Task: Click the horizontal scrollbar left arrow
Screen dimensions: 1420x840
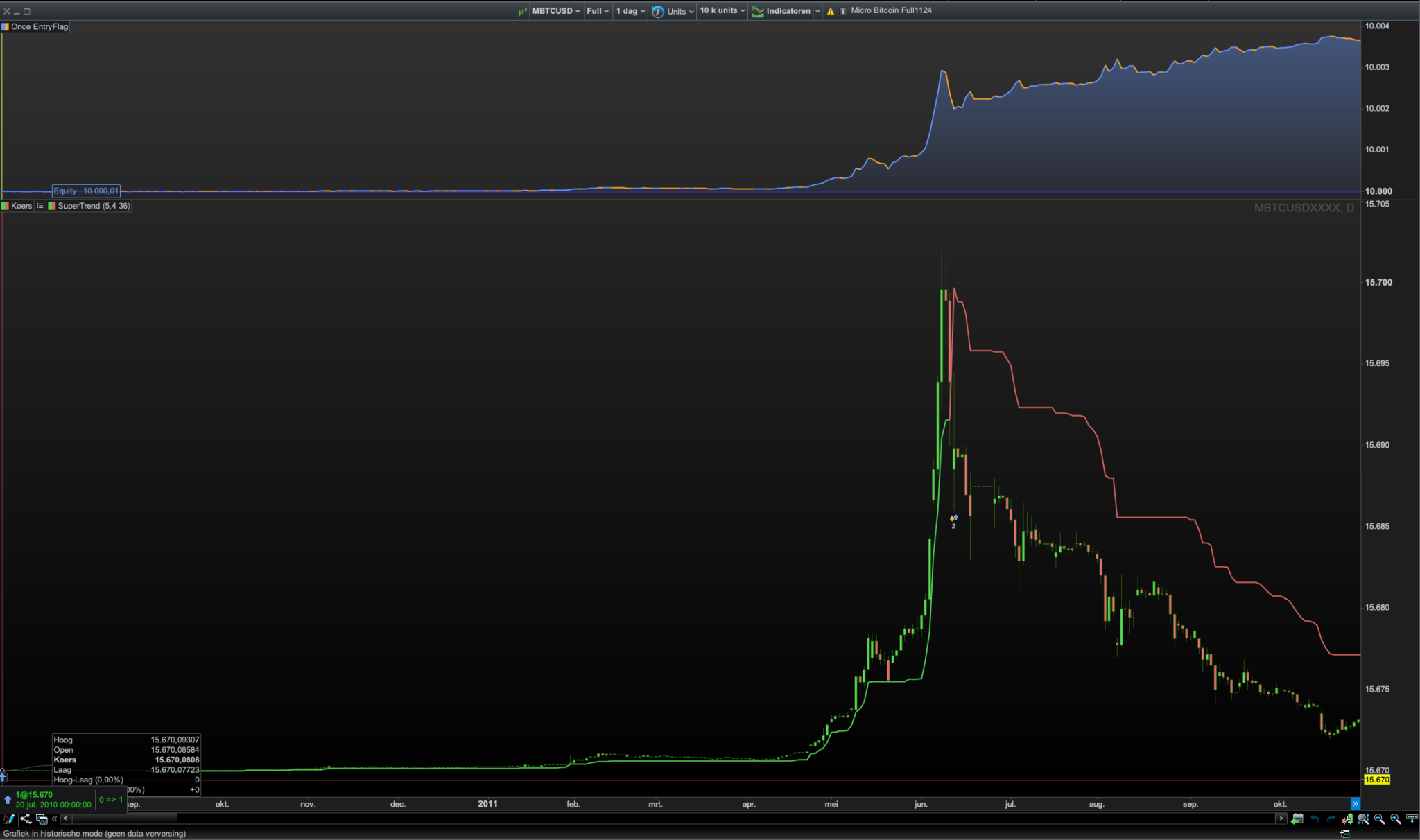Action: (x=66, y=819)
